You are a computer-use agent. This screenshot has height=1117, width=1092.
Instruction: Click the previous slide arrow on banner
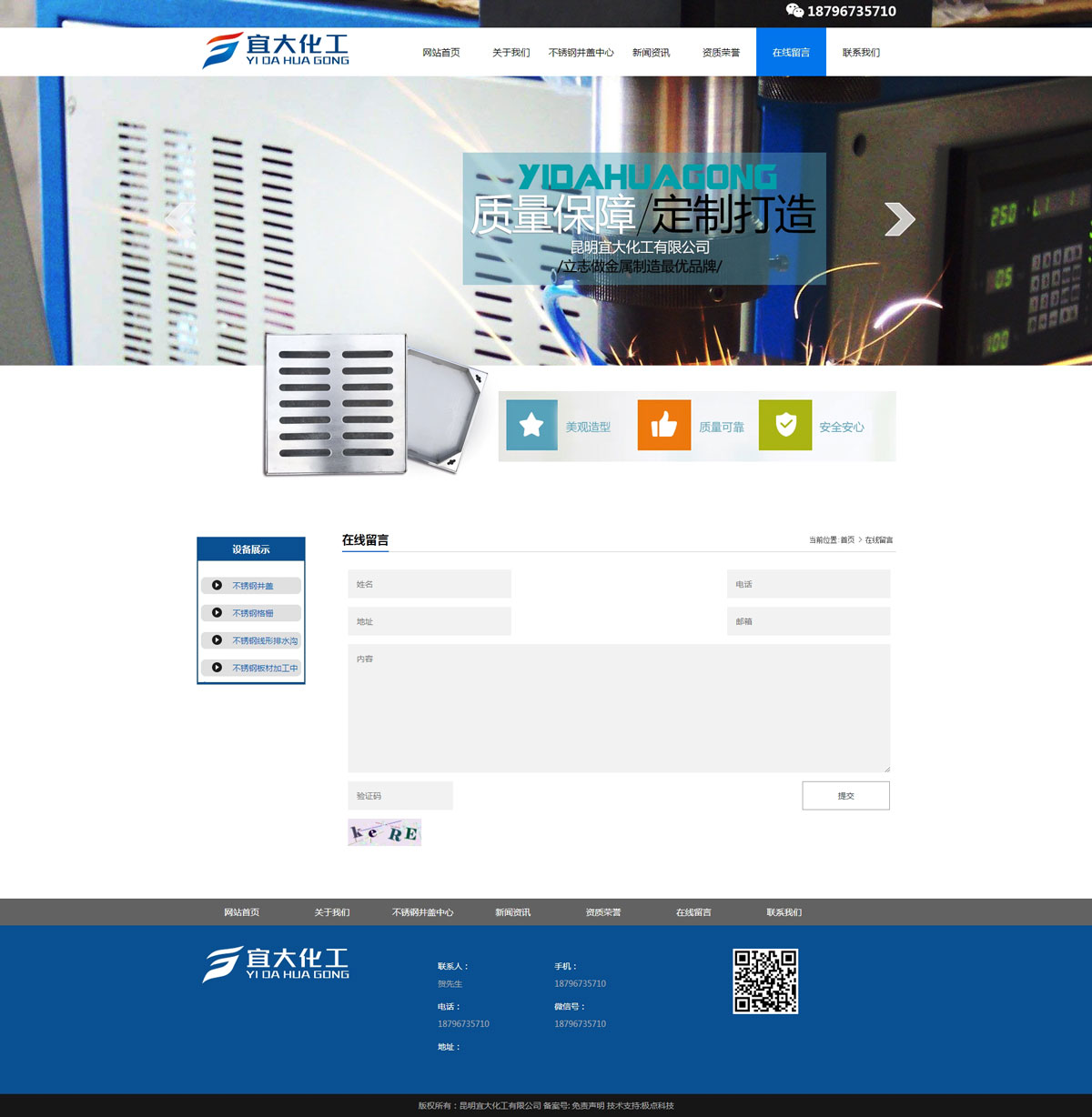tap(179, 219)
